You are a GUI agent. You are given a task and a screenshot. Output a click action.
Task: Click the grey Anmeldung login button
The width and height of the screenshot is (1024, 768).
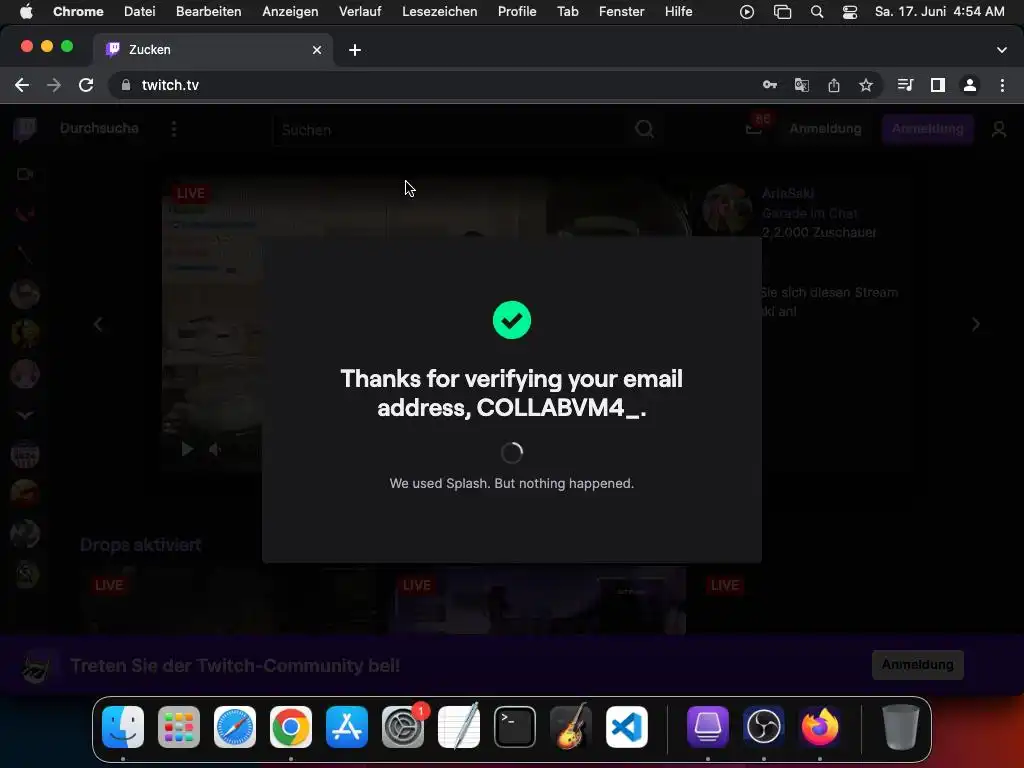825,129
